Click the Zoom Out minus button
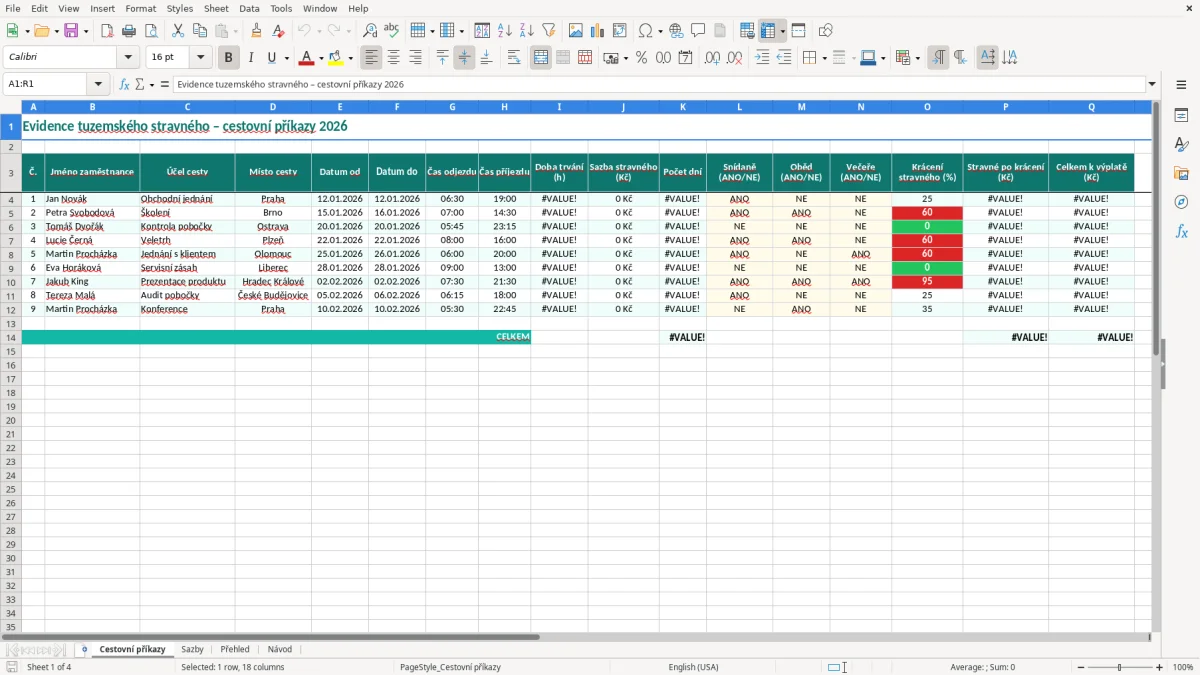This screenshot has width=1200, height=675. (1080, 667)
